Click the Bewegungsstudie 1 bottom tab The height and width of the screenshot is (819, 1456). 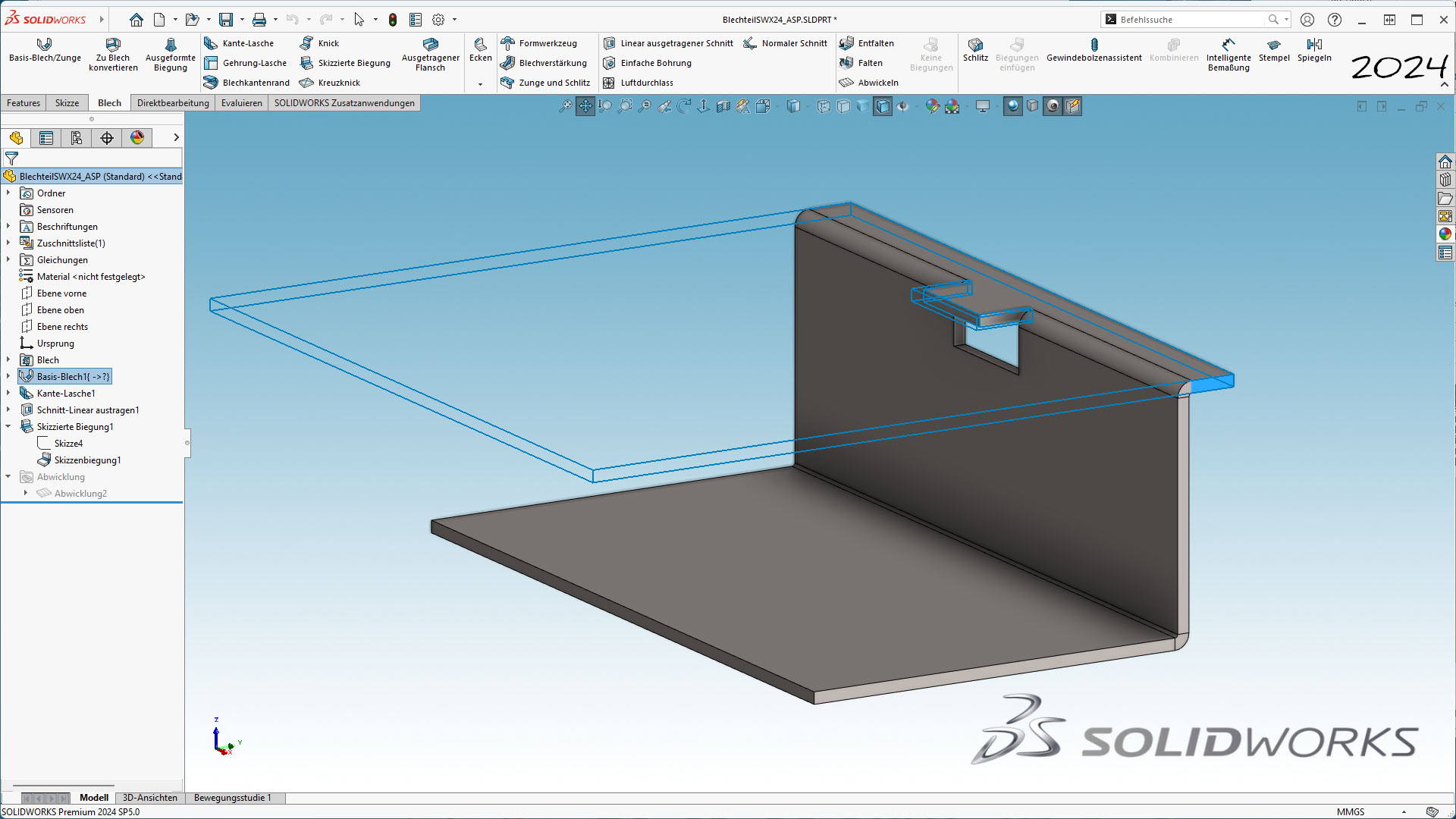pos(232,798)
